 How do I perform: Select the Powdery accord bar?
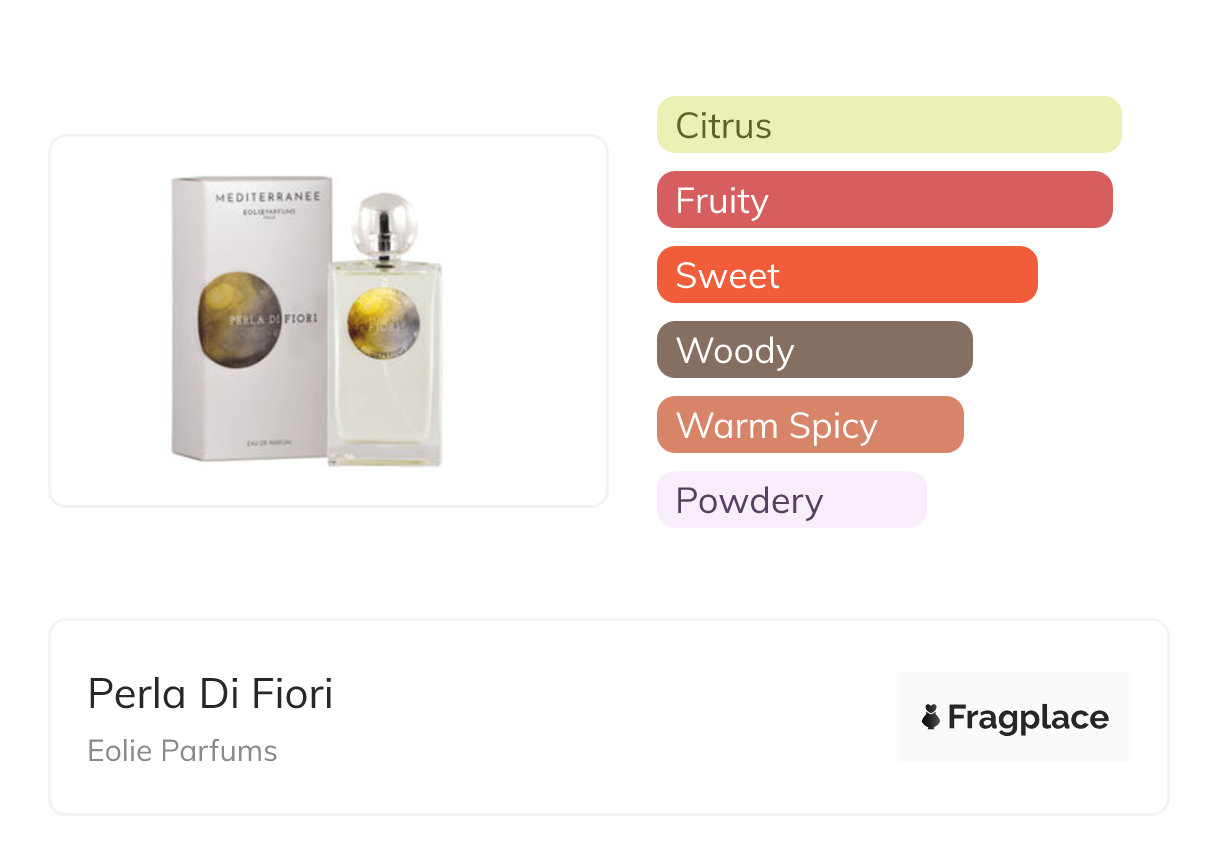pyautogui.click(x=791, y=500)
